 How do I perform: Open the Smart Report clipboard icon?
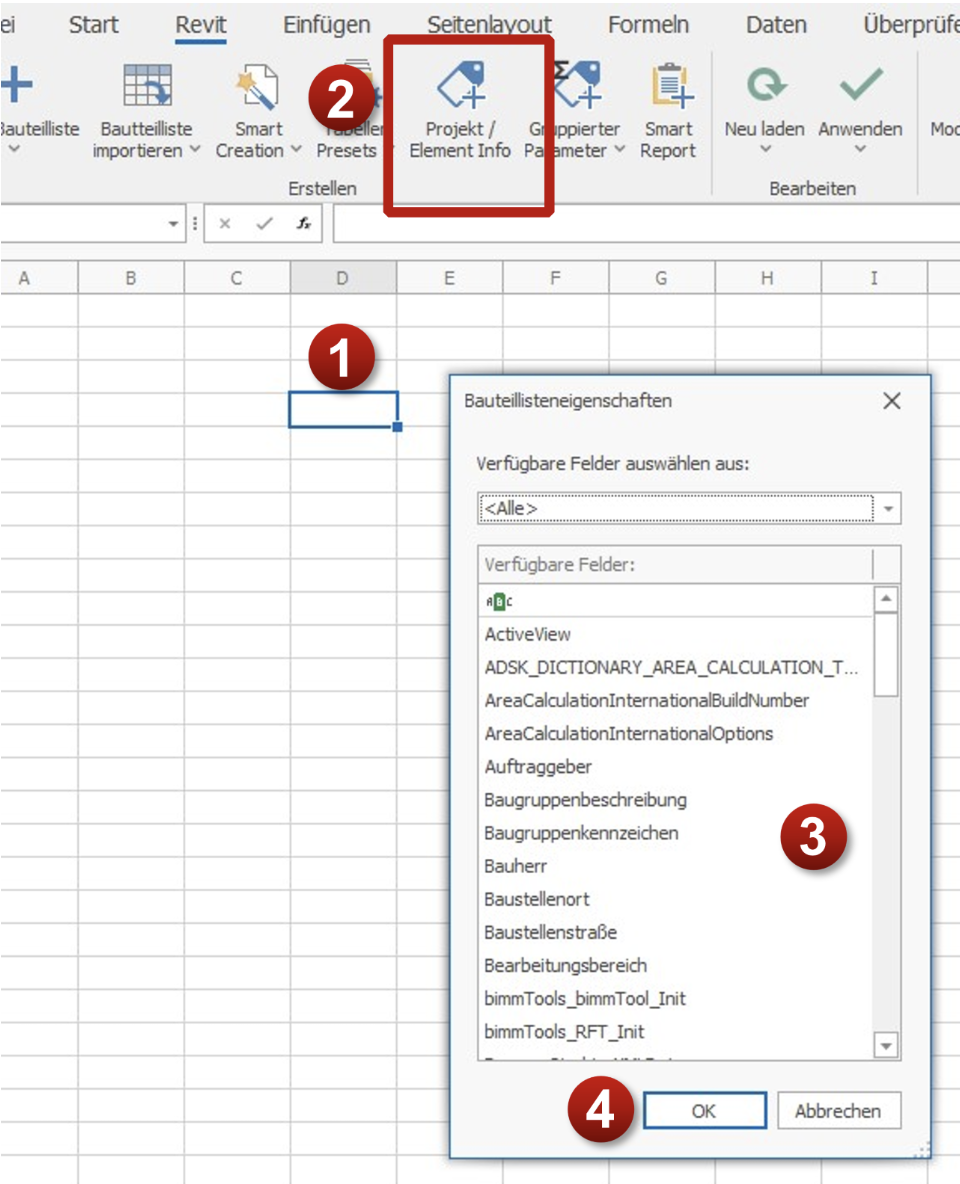(671, 85)
